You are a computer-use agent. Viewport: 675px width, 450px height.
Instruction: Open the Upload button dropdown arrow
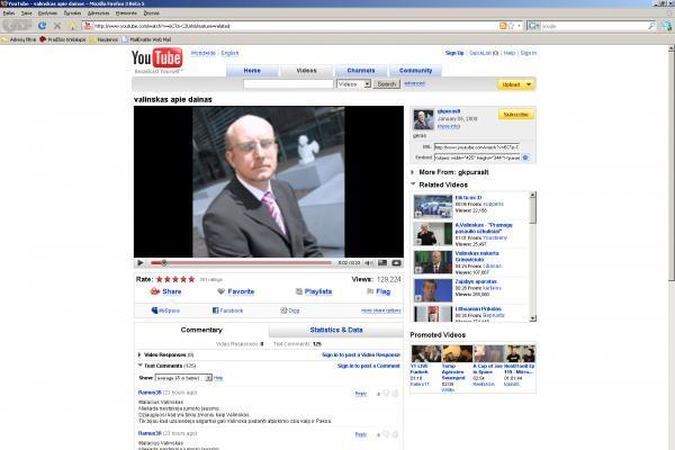[529, 84]
